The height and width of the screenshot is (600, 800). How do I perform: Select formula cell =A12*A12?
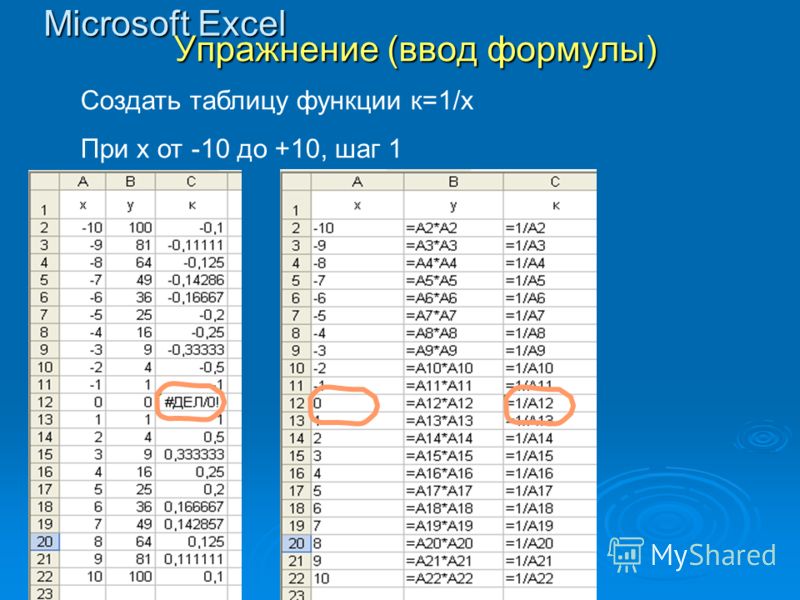click(x=454, y=403)
